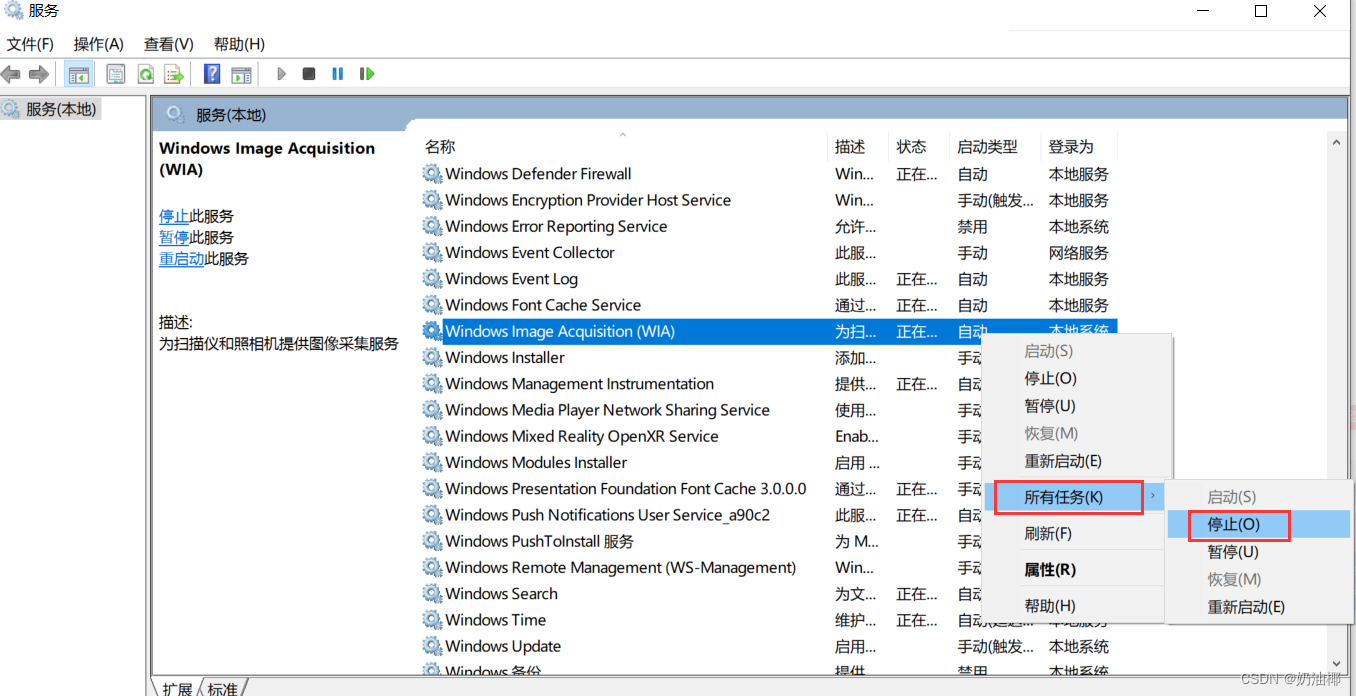Select Windows Push Notifications User Service_a90c2
Image resolution: width=1356 pixels, height=696 pixels.
(x=607, y=515)
